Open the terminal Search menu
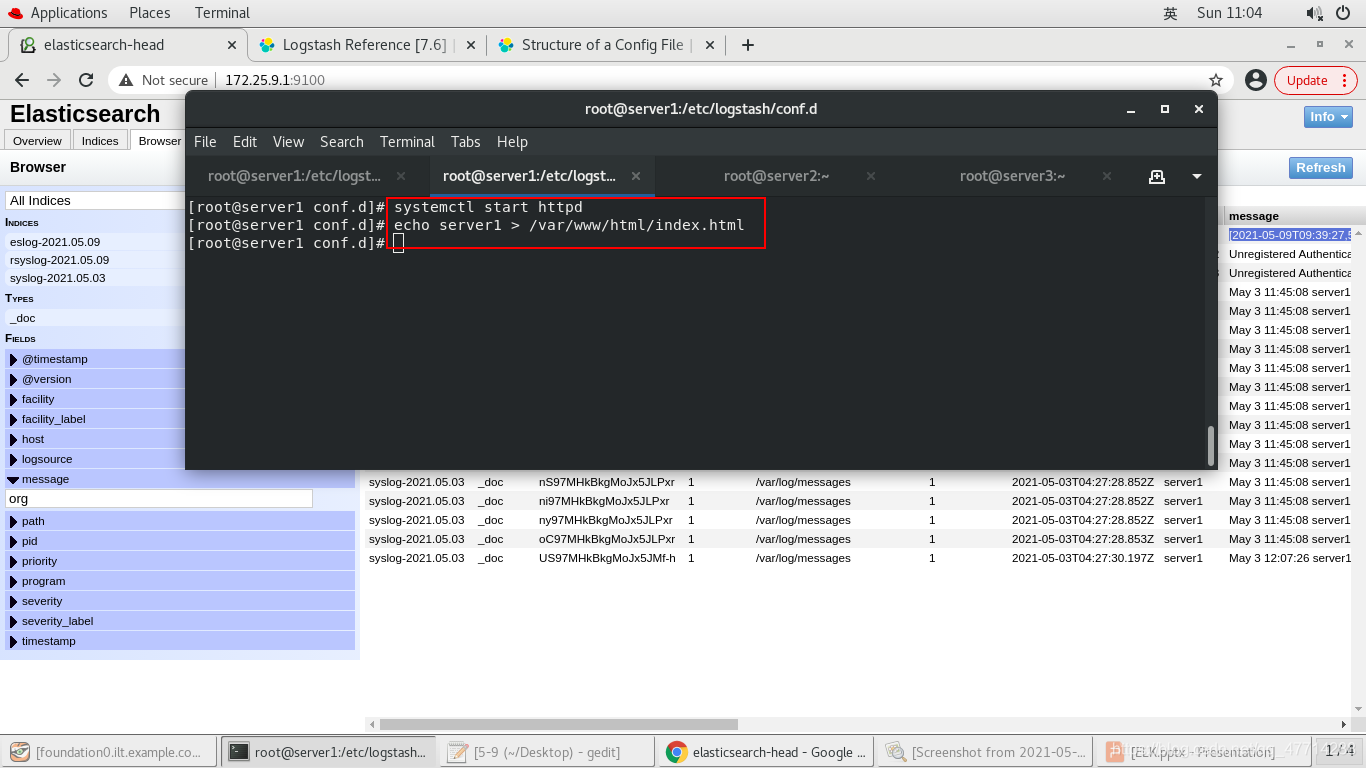 click(342, 142)
